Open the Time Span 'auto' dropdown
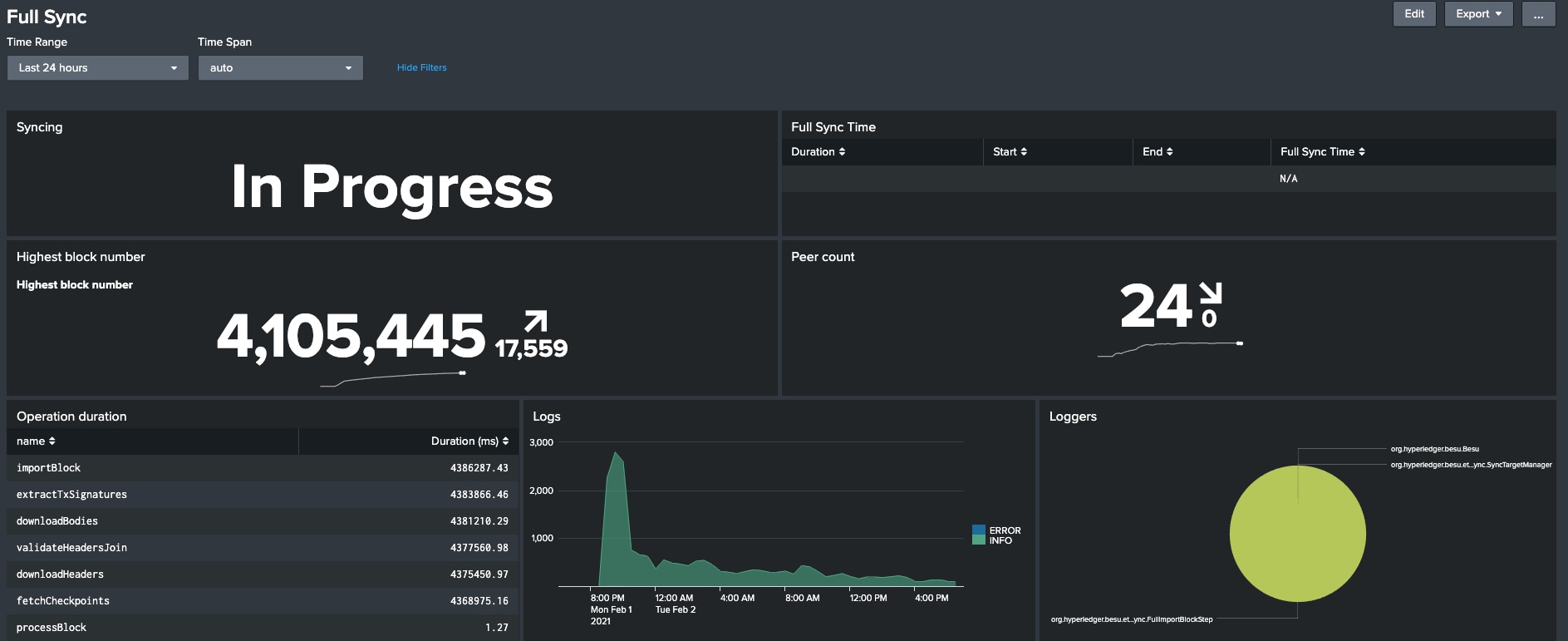 281,68
